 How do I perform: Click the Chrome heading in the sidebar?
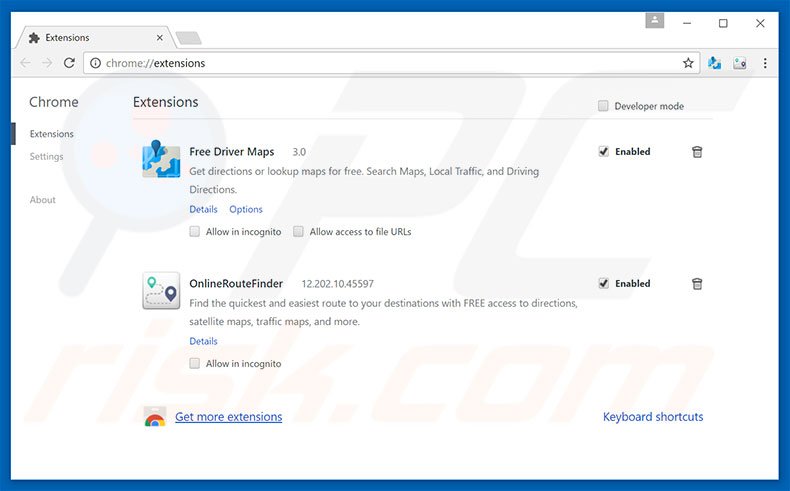53,102
